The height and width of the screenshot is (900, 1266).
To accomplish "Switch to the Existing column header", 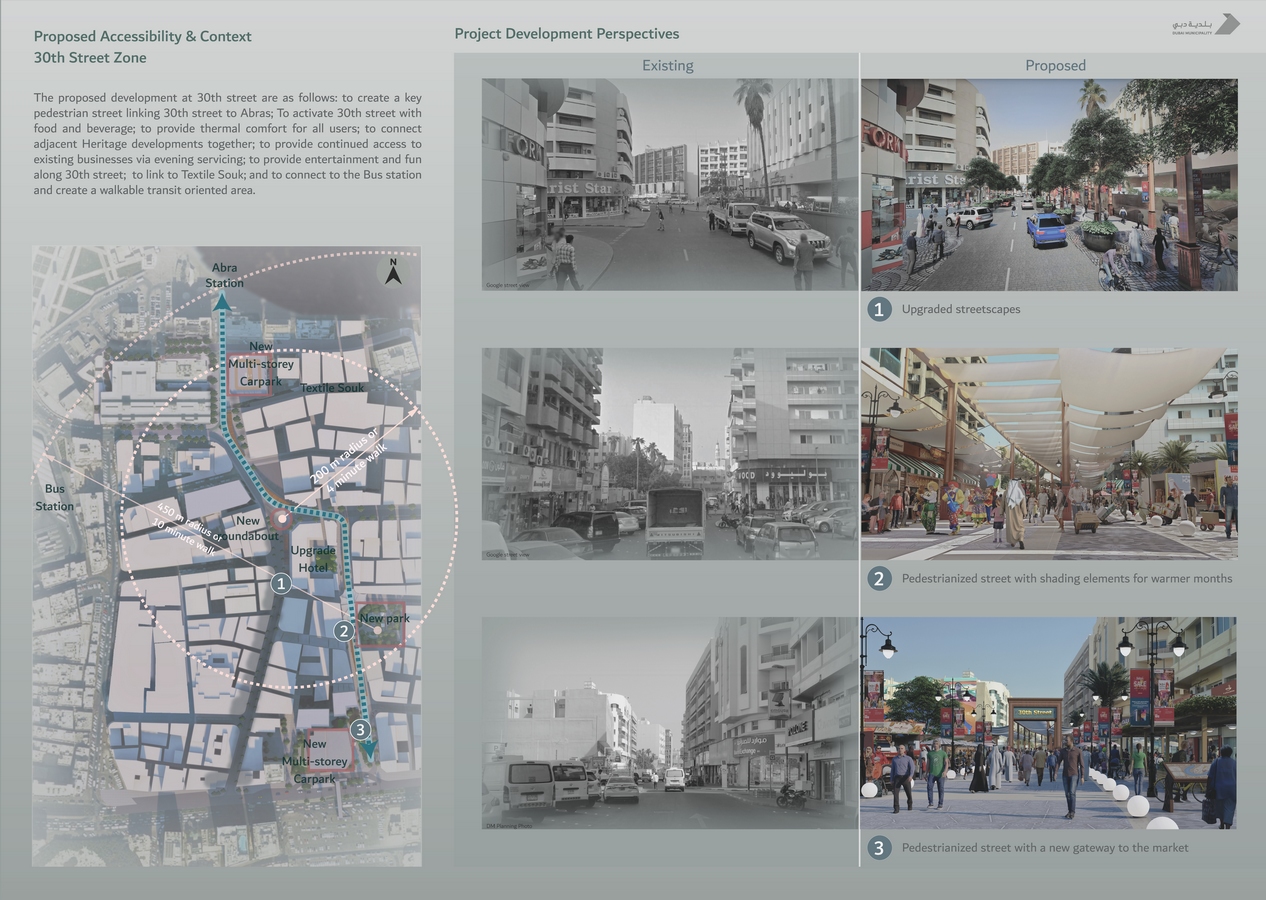I will click(667, 66).
